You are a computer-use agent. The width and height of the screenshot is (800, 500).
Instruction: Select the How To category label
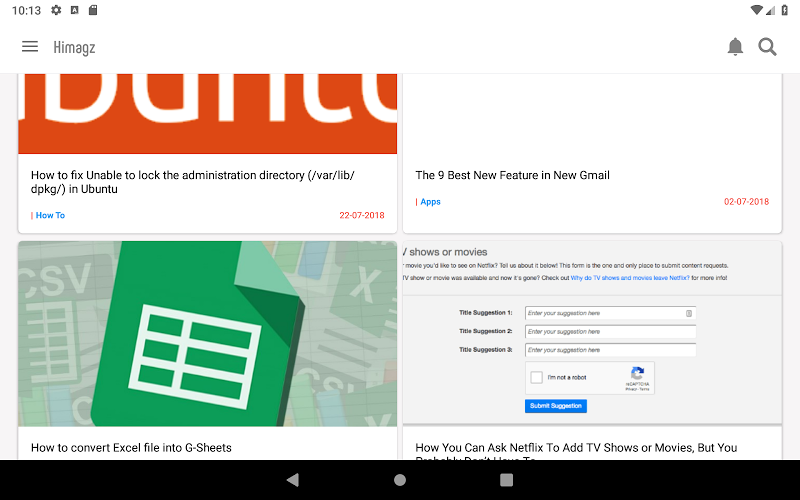(50, 215)
